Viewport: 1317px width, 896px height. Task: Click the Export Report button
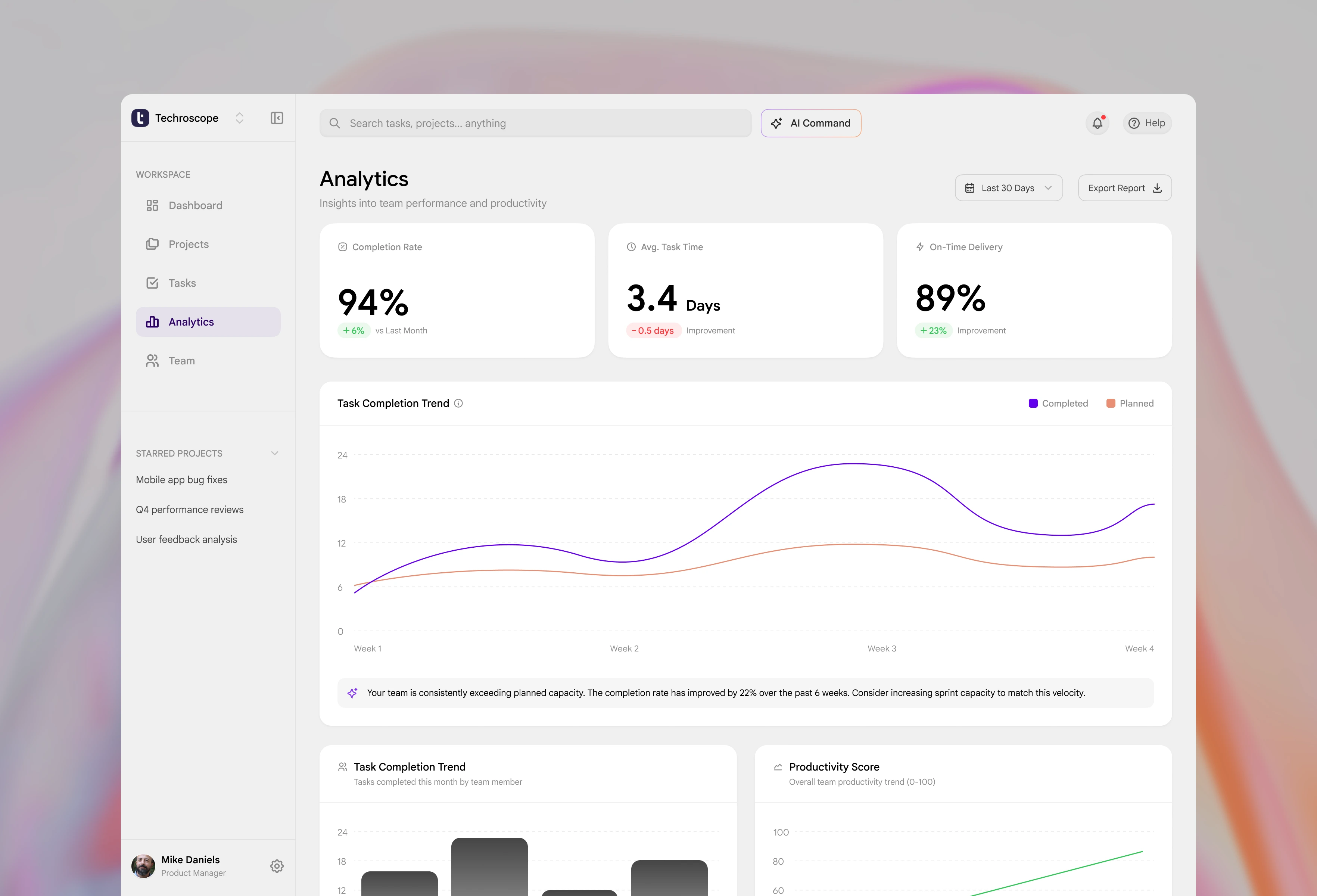click(1124, 187)
